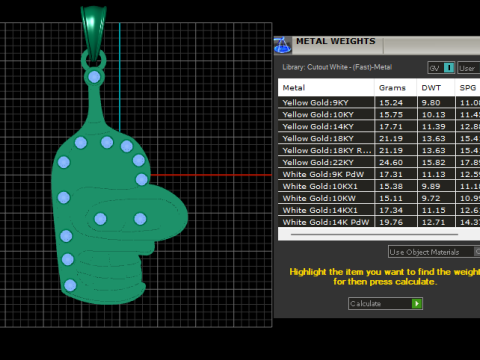
Task: Select the Yellow Gold:9KY row
Action: pyautogui.click(x=379, y=102)
